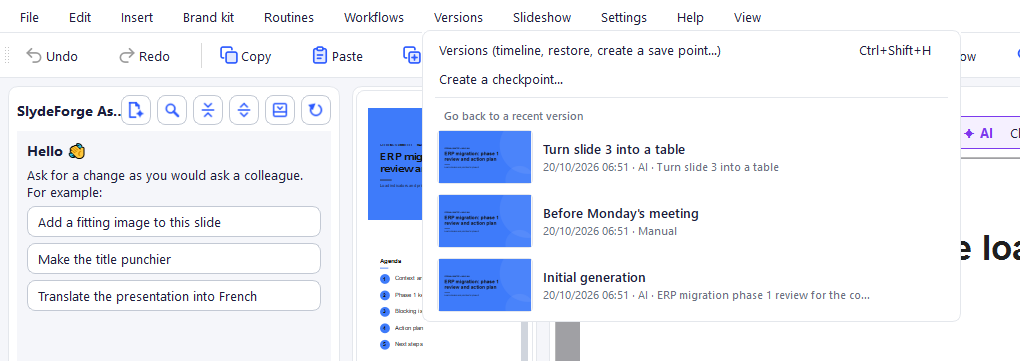
Task: Restore the 'Before Monday's meeting' version
Action: tap(691, 221)
